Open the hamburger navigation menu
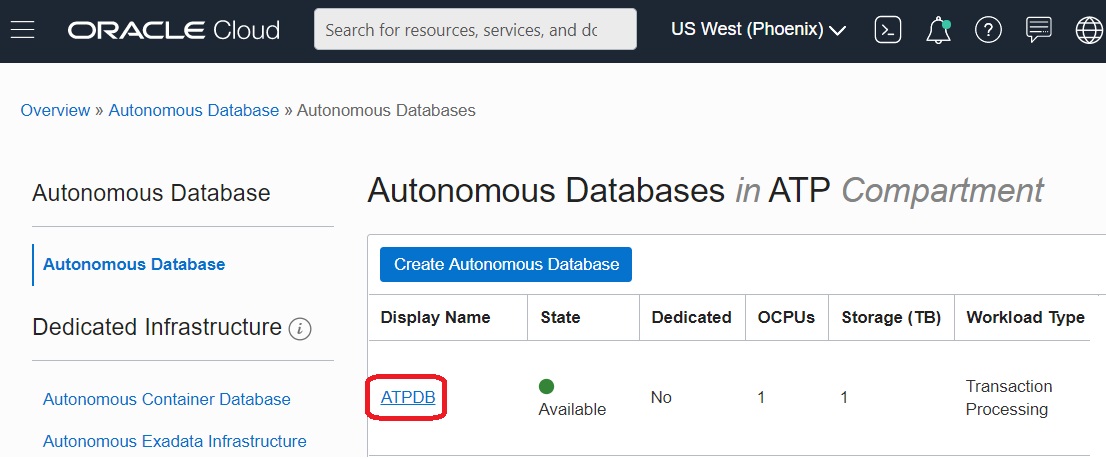The height and width of the screenshot is (459, 1106). pos(22,30)
